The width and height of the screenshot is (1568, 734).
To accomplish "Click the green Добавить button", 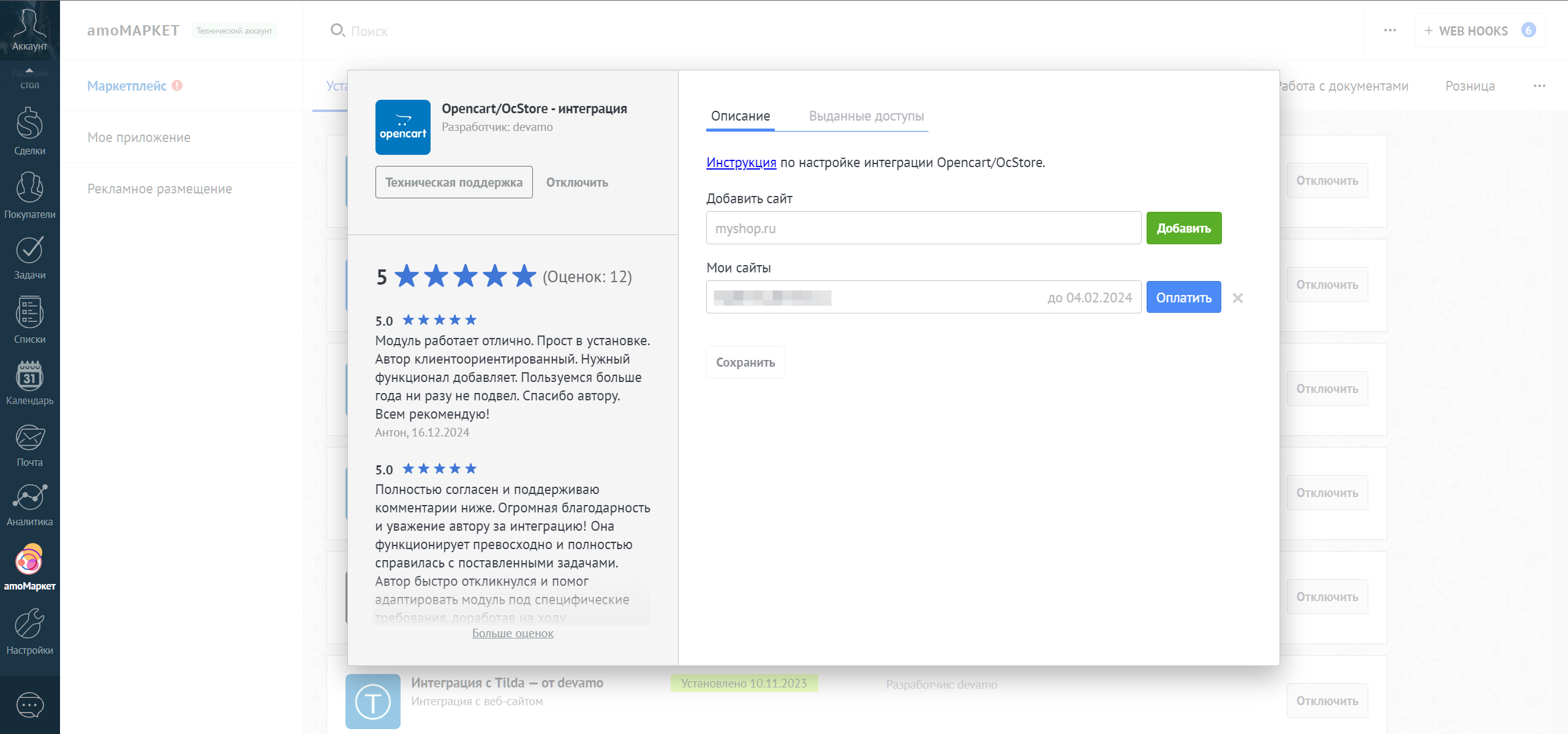I will tap(1183, 228).
